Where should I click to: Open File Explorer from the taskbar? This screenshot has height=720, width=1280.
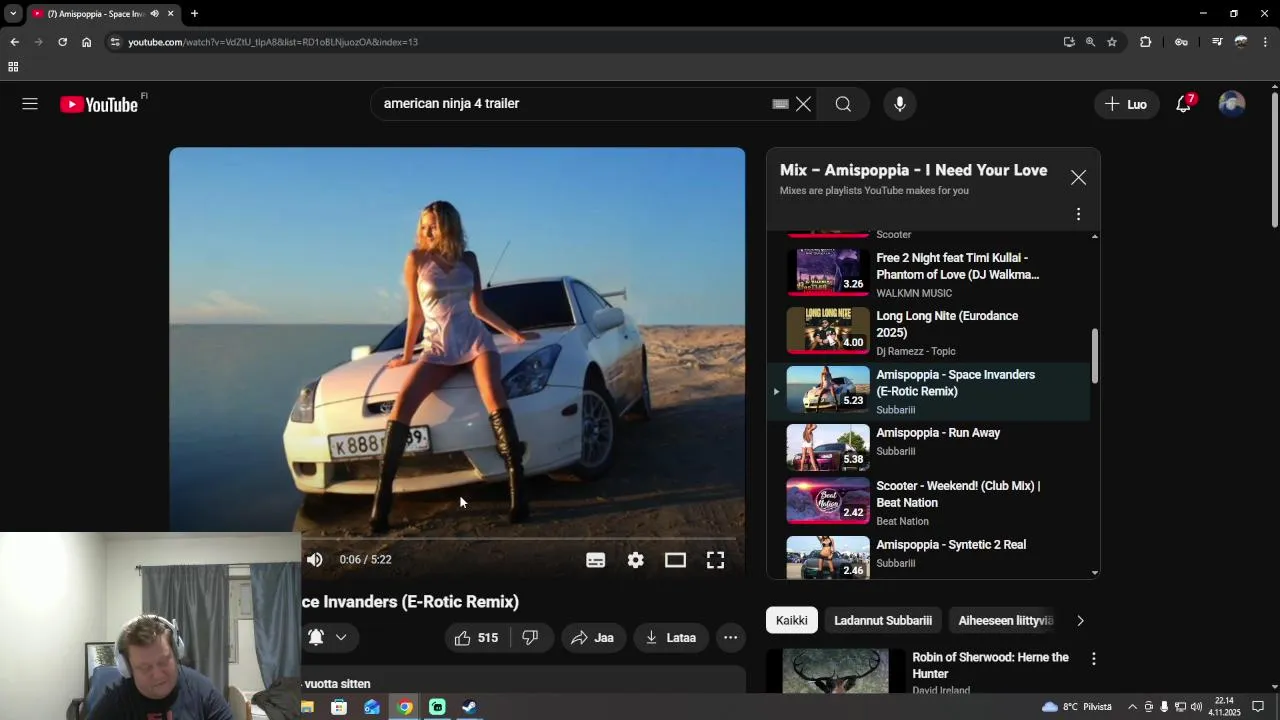pos(307,707)
